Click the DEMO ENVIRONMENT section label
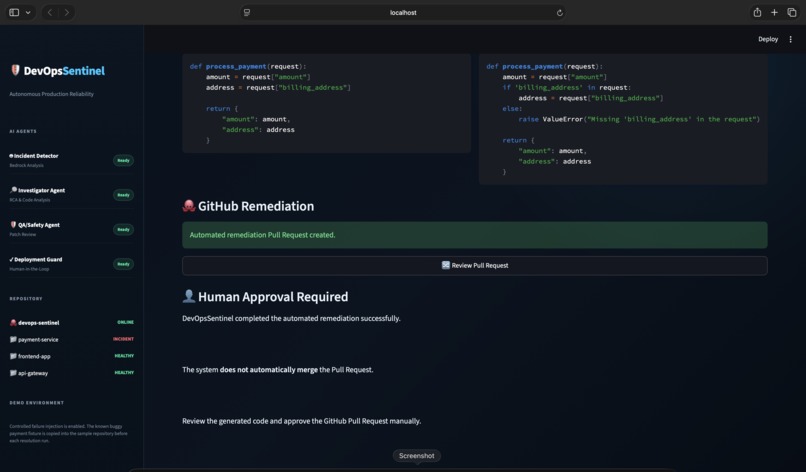 [x=36, y=403]
